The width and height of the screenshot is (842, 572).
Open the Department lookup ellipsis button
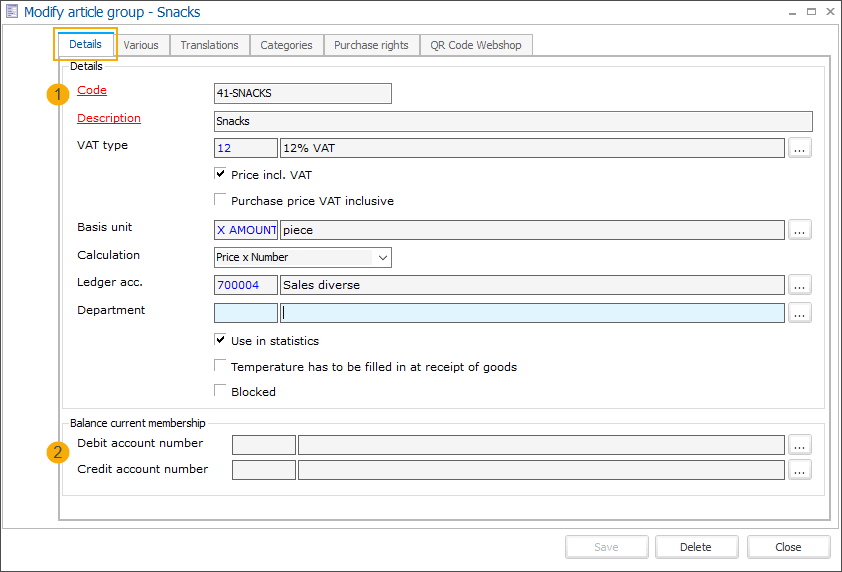pyautogui.click(x=800, y=313)
